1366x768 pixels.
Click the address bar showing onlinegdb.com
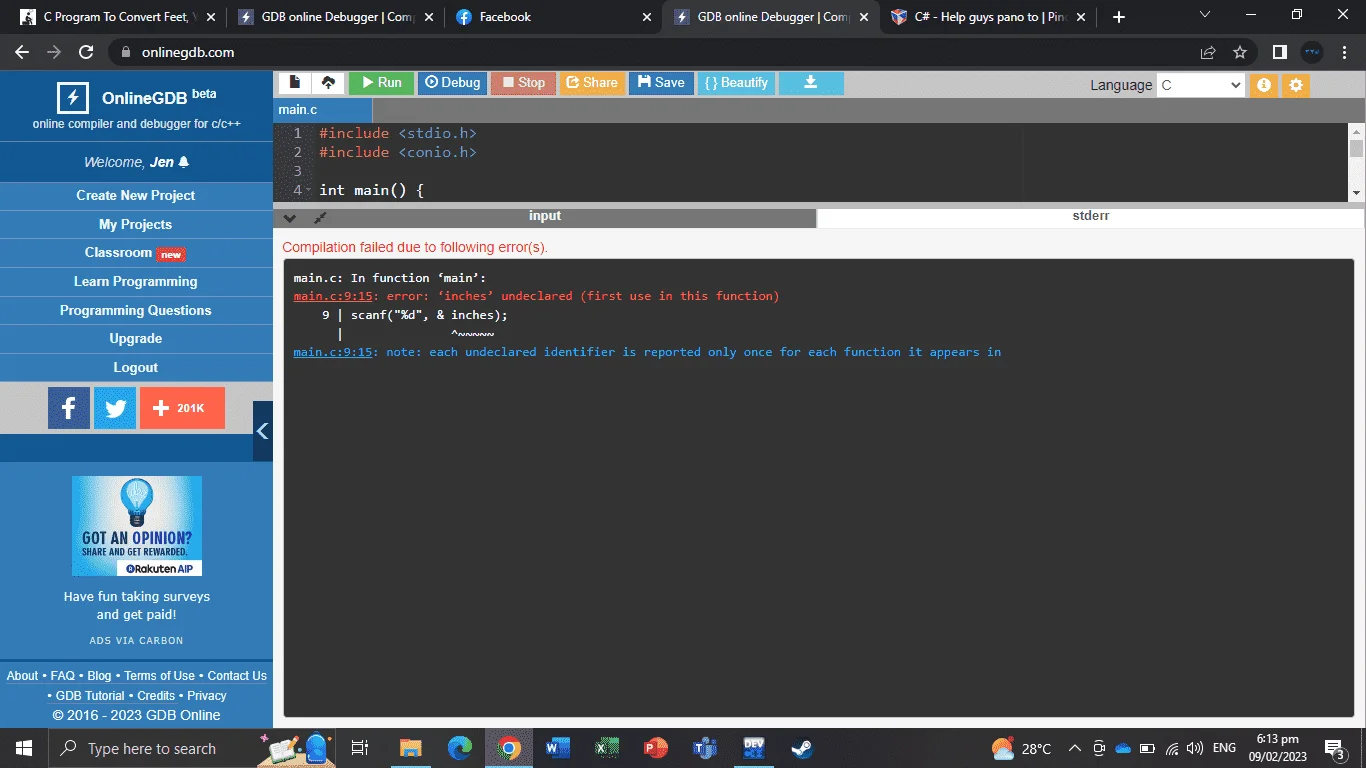[650, 52]
